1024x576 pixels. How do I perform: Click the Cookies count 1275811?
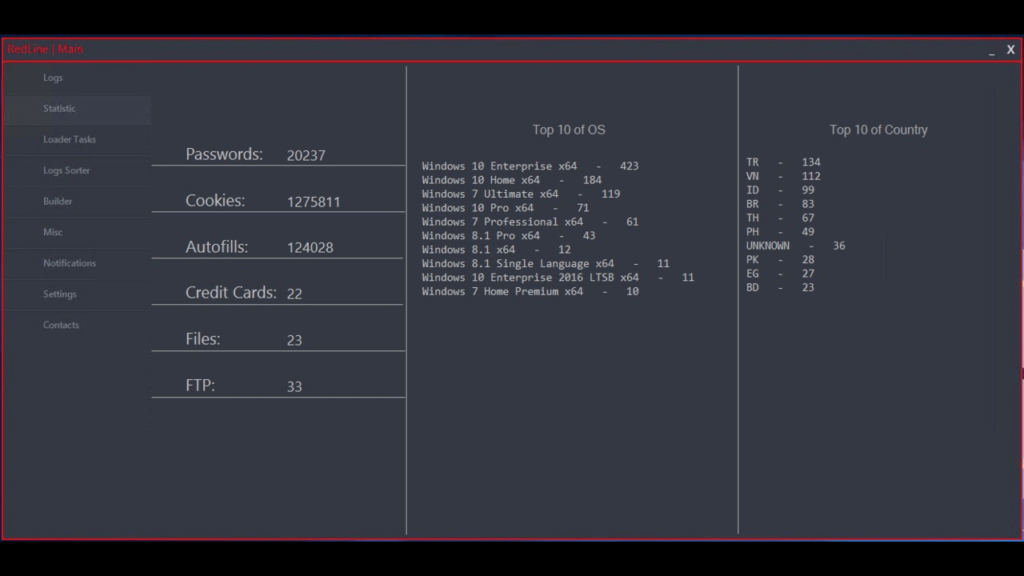pos(313,202)
